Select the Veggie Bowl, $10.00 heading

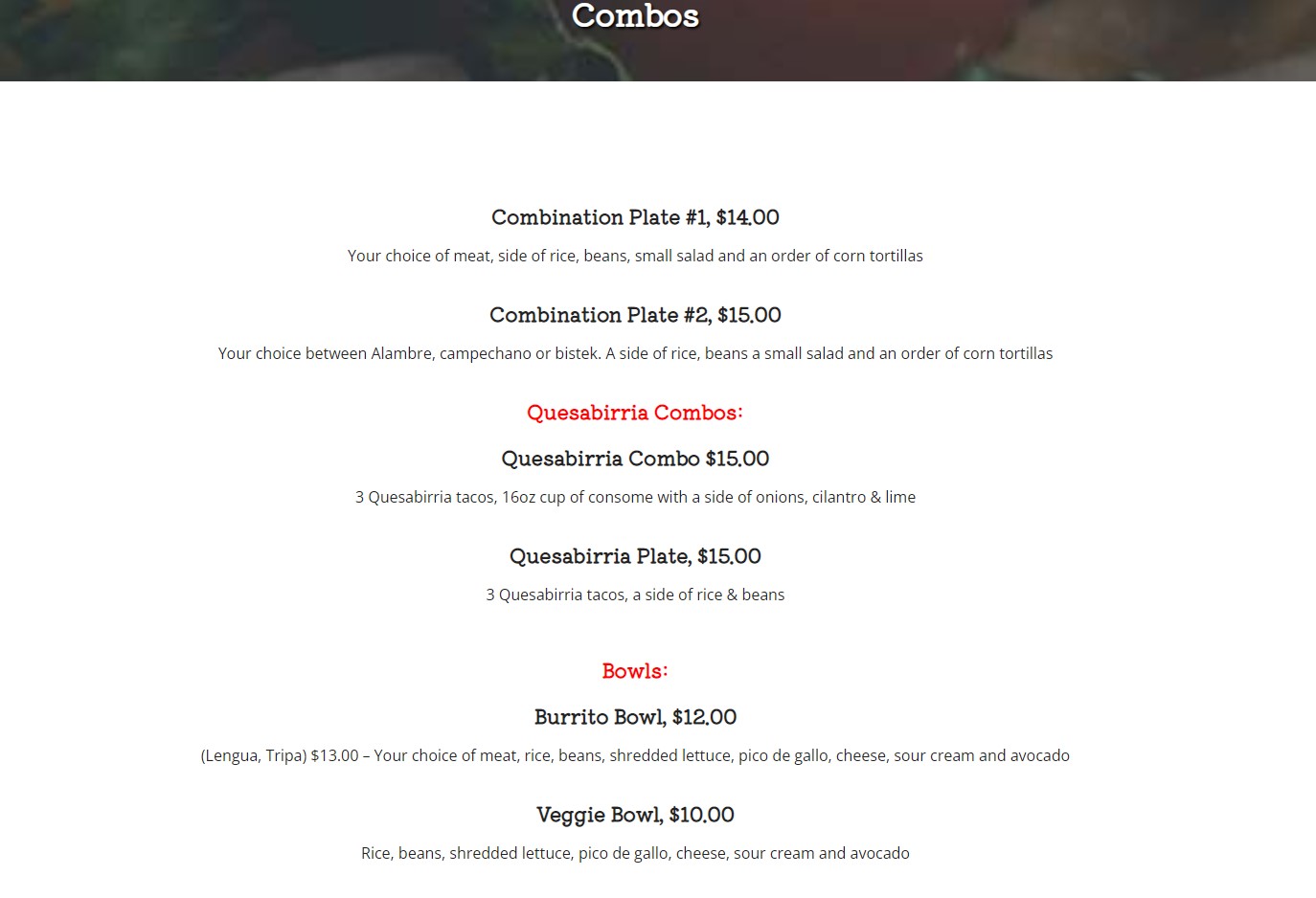(x=635, y=815)
